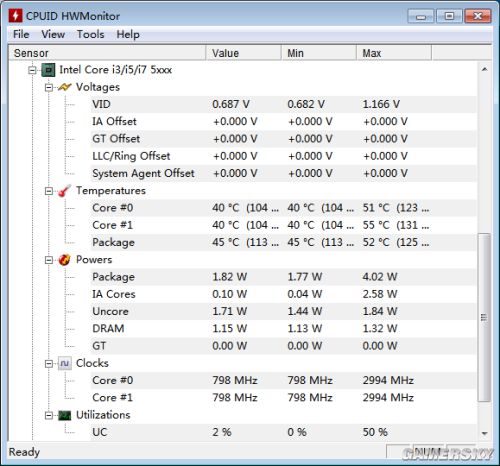Screen dimensions: 500x466
Task: Click the Package power max 4.02 W
Action: click(x=380, y=277)
